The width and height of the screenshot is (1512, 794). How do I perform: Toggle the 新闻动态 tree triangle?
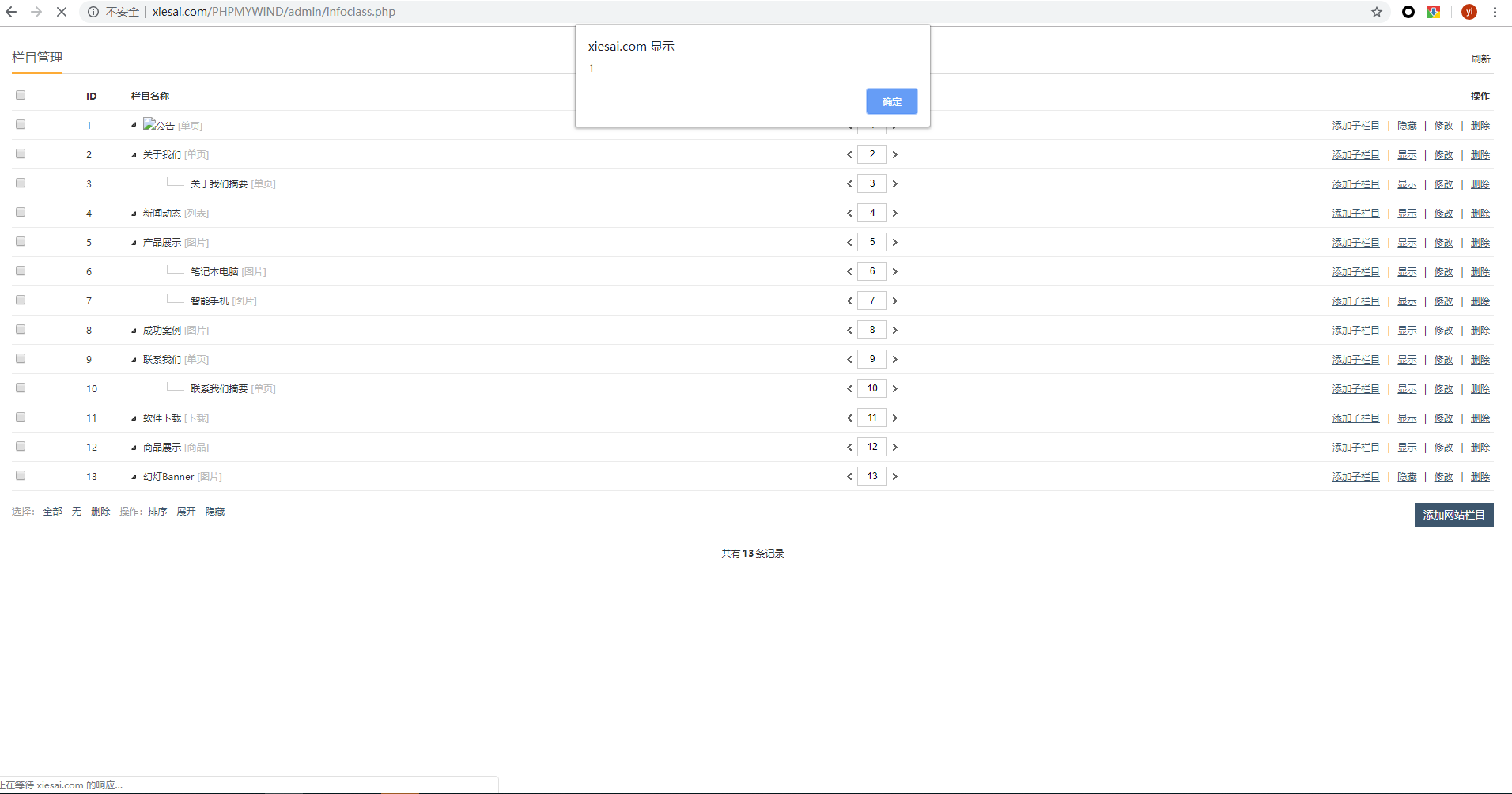tap(134, 214)
